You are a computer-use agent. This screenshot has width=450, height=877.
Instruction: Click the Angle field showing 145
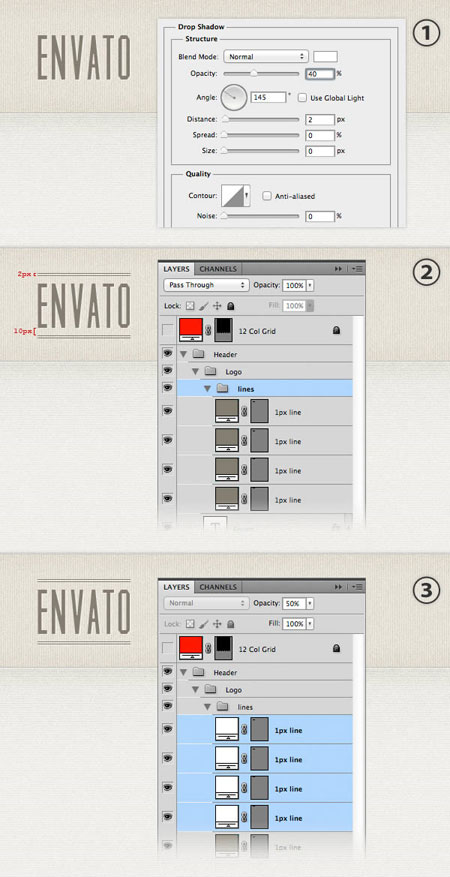click(268, 97)
